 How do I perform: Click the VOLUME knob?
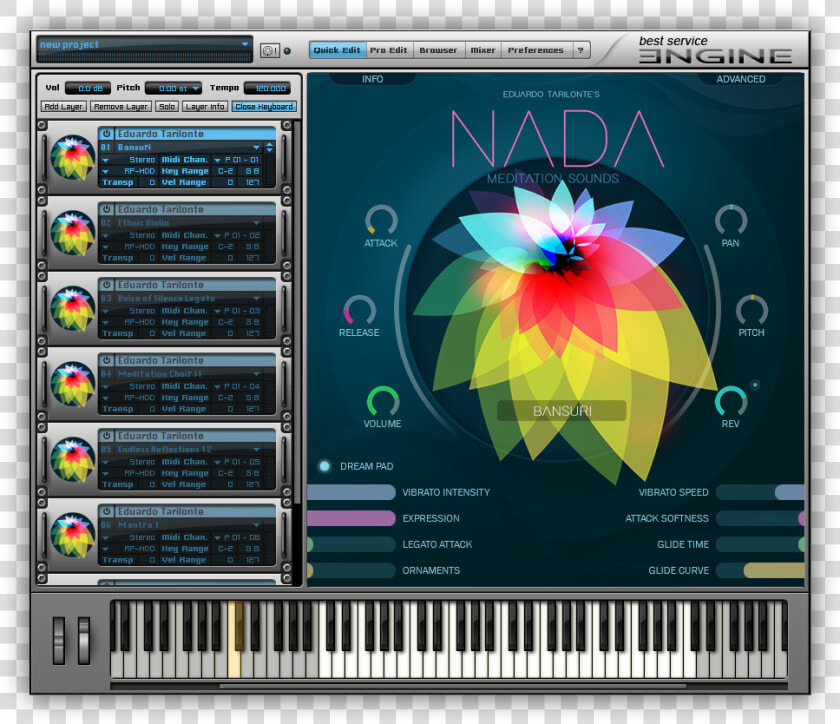[382, 401]
